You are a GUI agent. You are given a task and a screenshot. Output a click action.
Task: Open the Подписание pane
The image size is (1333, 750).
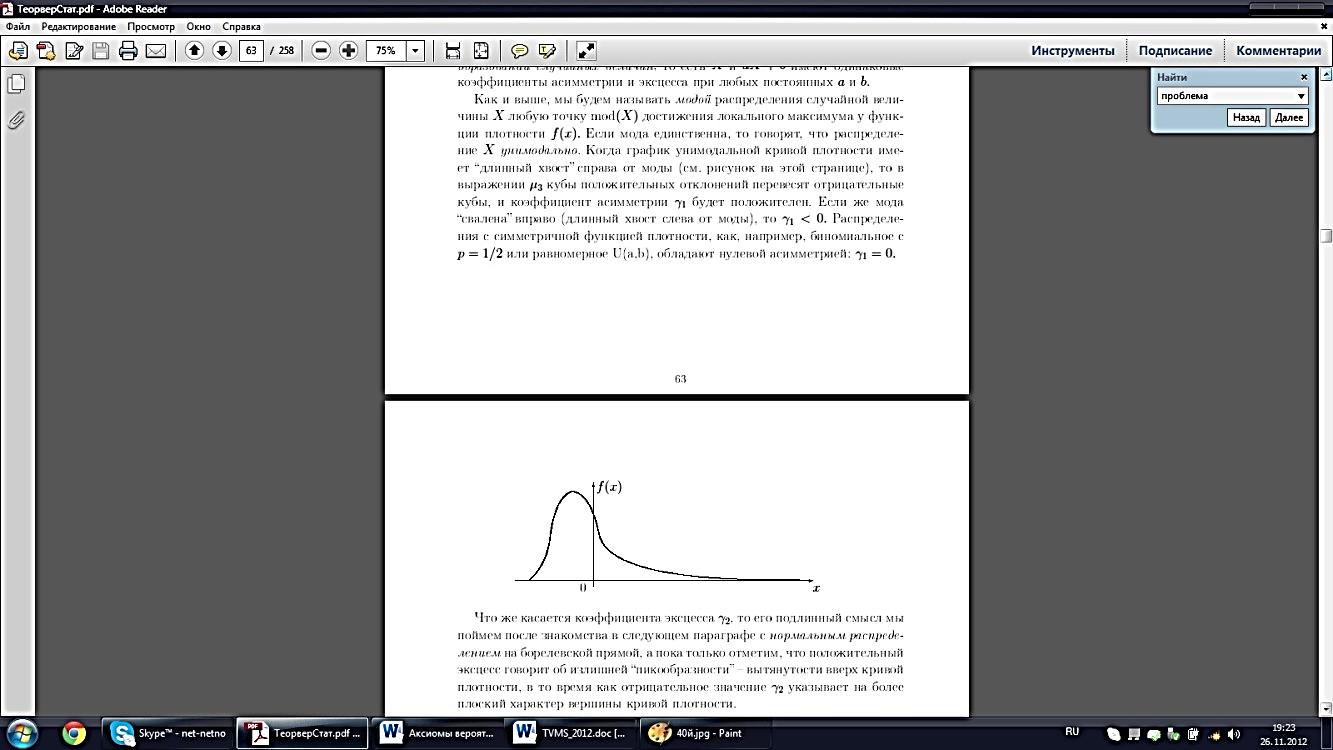[x=1175, y=50]
